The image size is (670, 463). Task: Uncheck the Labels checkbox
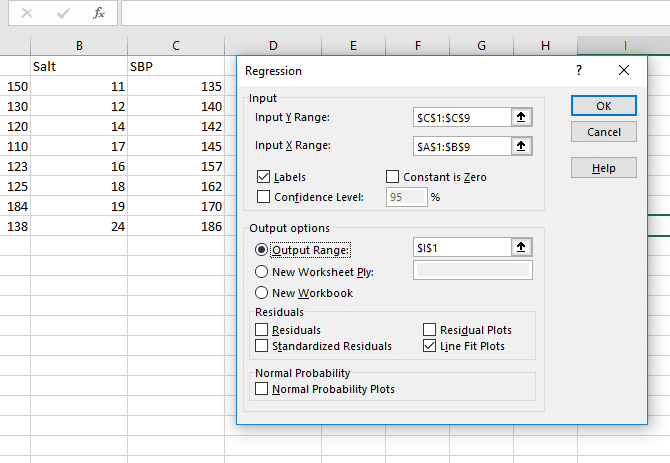(263, 176)
